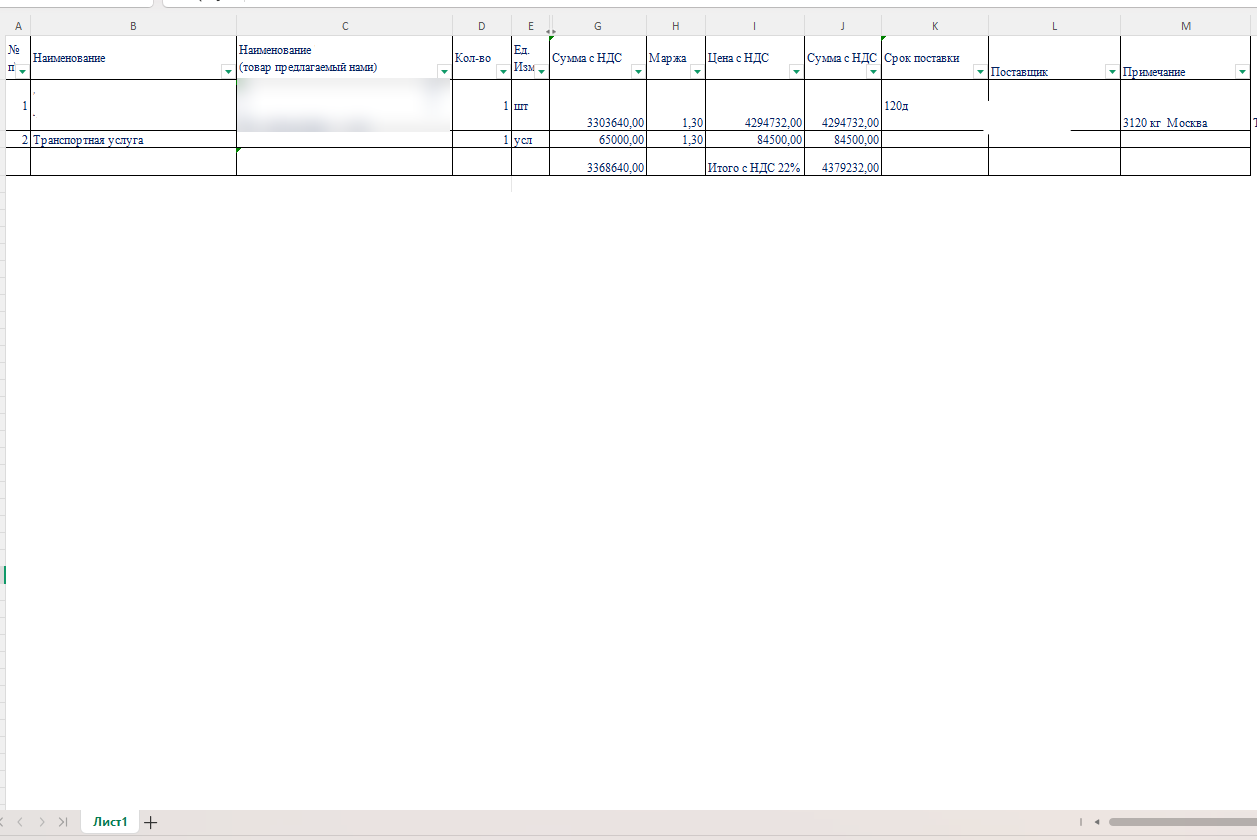This screenshot has height=840, width=1257.
Task: Select the Цена с НДС cell 84500,00
Action: [x=755, y=140]
